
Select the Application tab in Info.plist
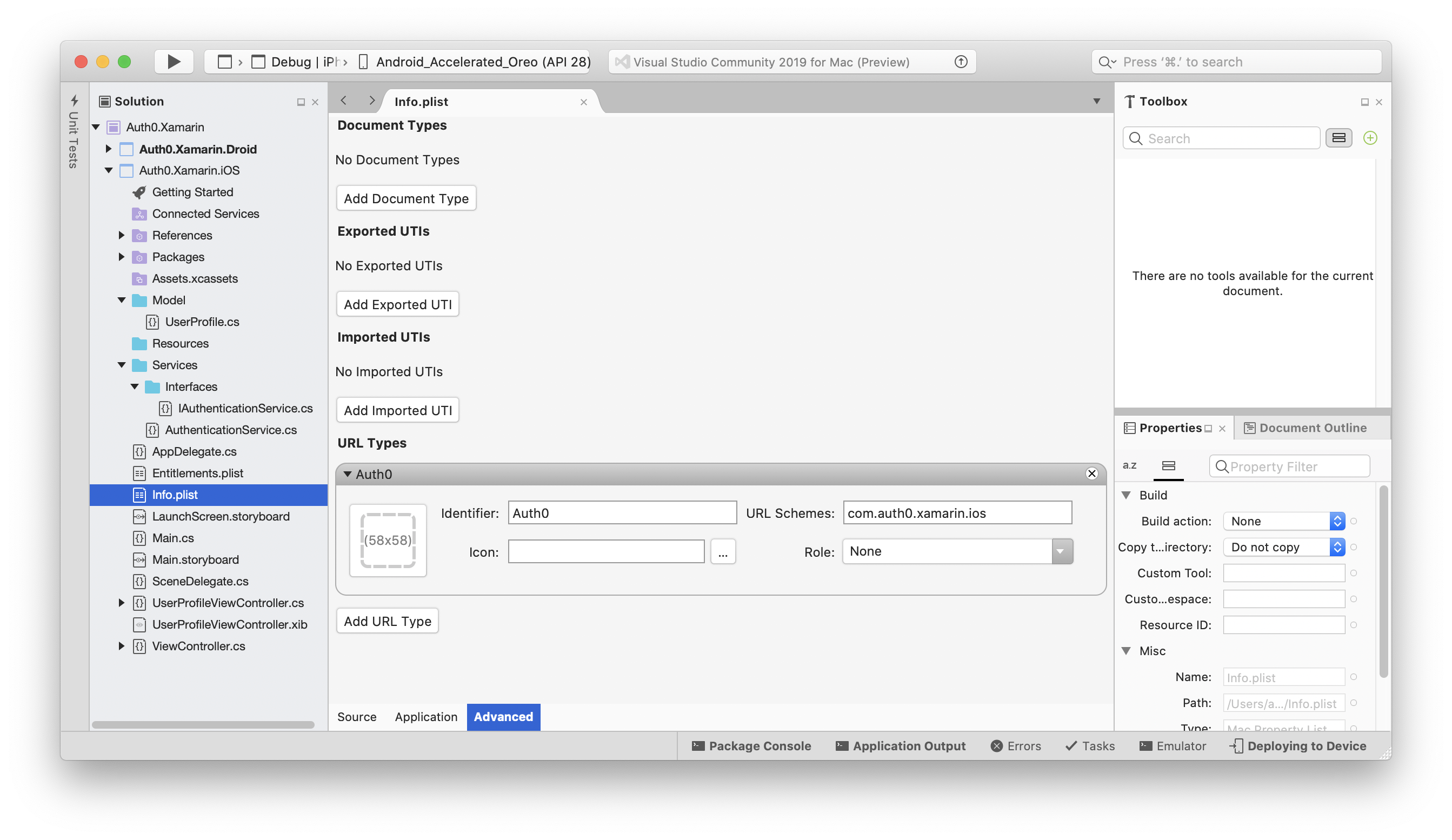(425, 716)
